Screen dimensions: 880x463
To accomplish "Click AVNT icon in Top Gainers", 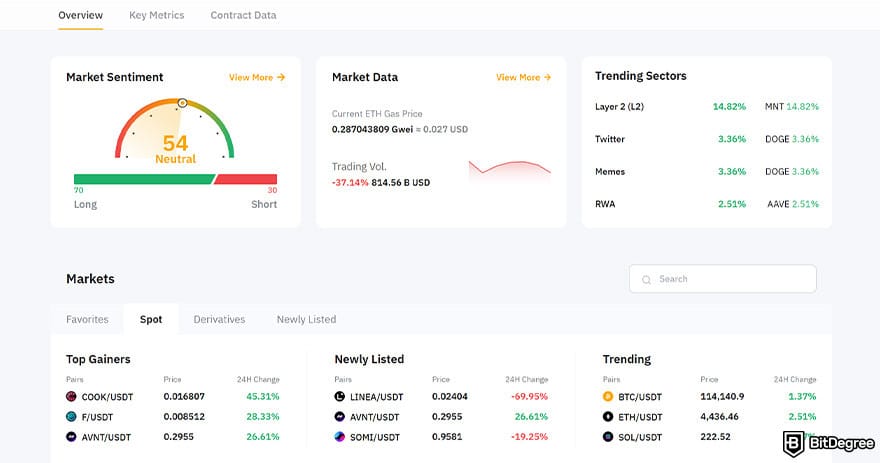I will point(71,437).
